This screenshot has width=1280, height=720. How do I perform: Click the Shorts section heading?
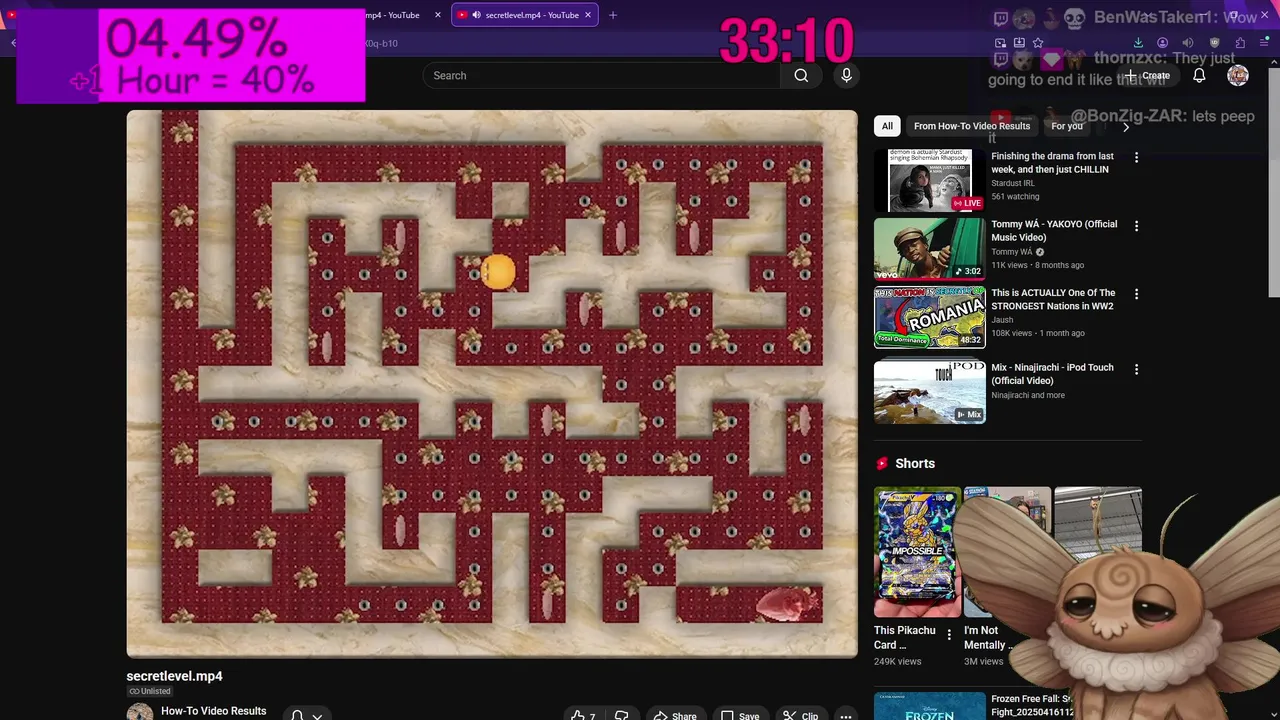point(915,464)
